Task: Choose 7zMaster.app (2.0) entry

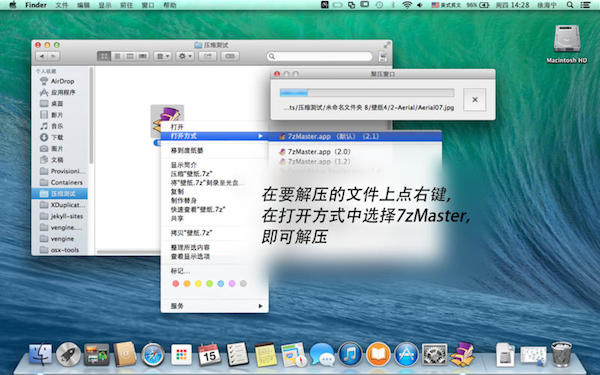Action: pos(355,152)
